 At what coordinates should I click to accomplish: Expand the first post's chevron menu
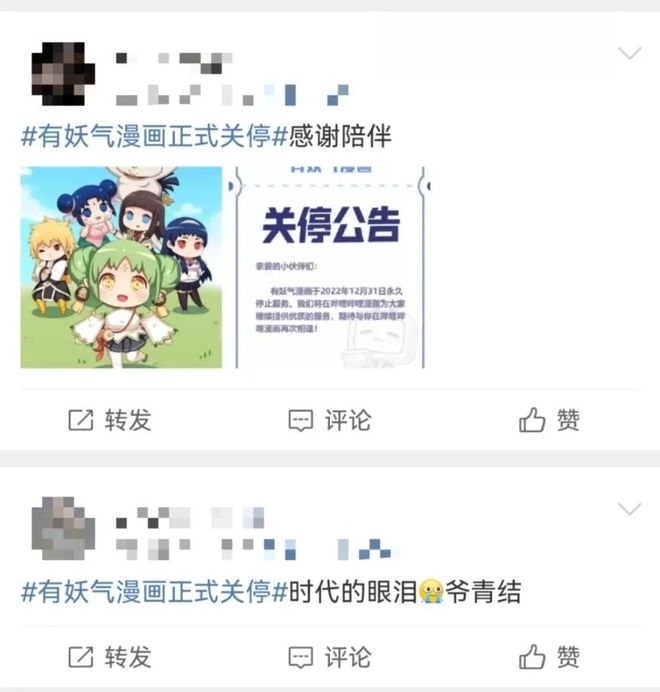pos(630,53)
